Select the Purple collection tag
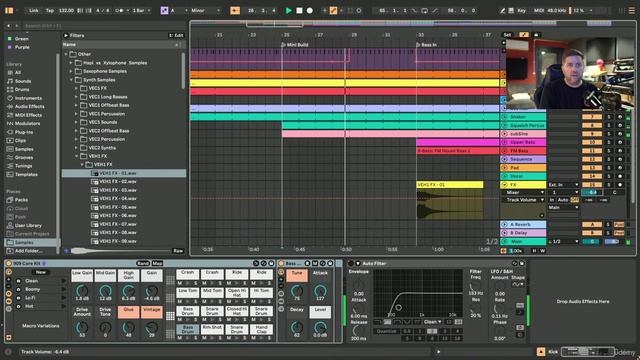The width and height of the screenshot is (640, 360). pos(22,47)
